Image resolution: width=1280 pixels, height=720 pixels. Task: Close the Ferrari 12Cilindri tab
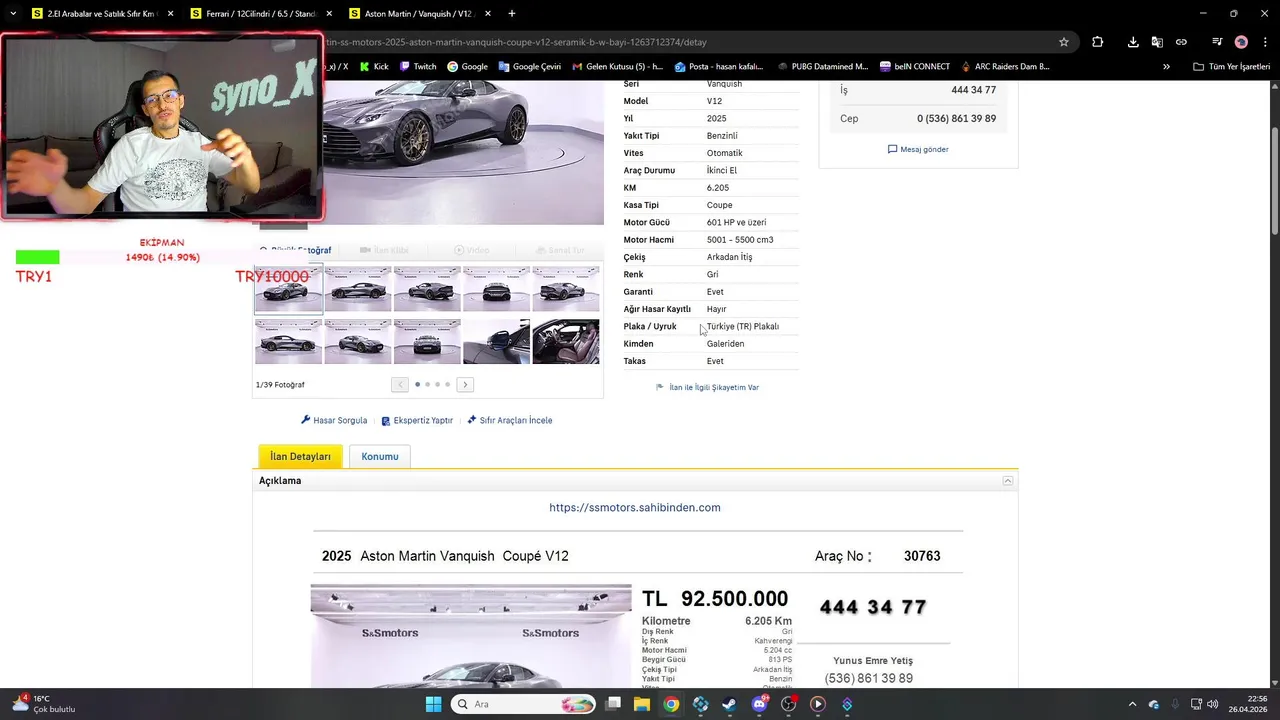(x=330, y=14)
